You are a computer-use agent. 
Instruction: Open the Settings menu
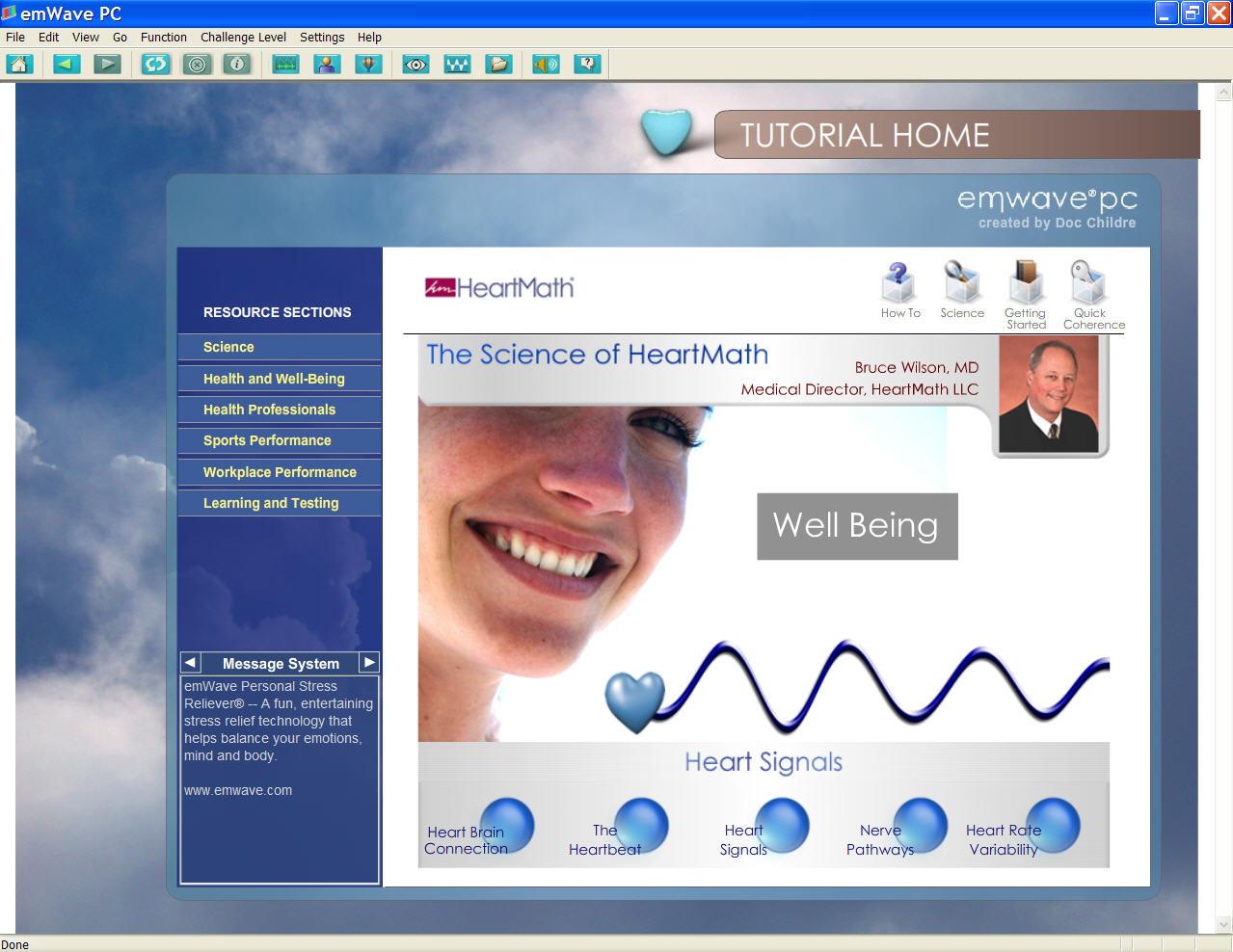322,38
